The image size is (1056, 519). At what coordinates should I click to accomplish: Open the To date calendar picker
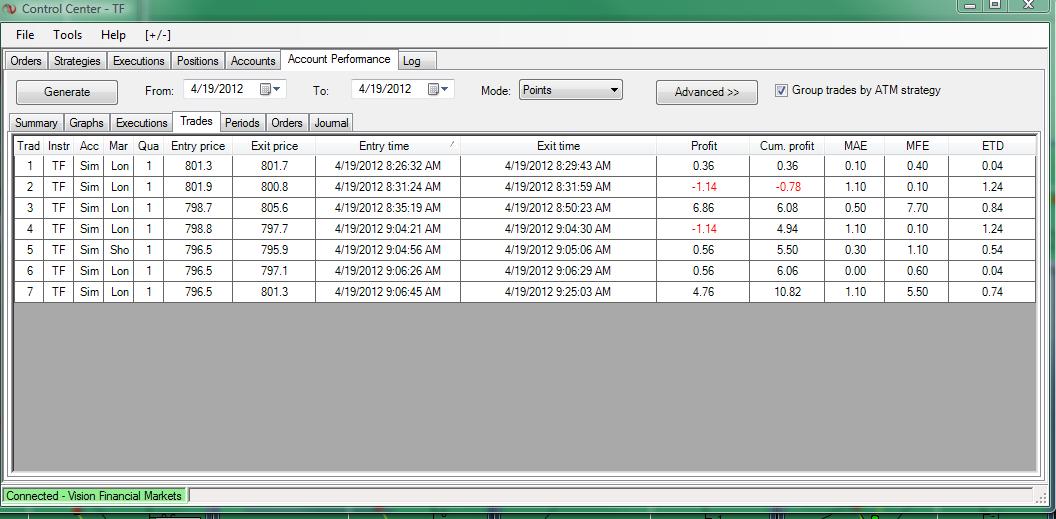pos(438,89)
